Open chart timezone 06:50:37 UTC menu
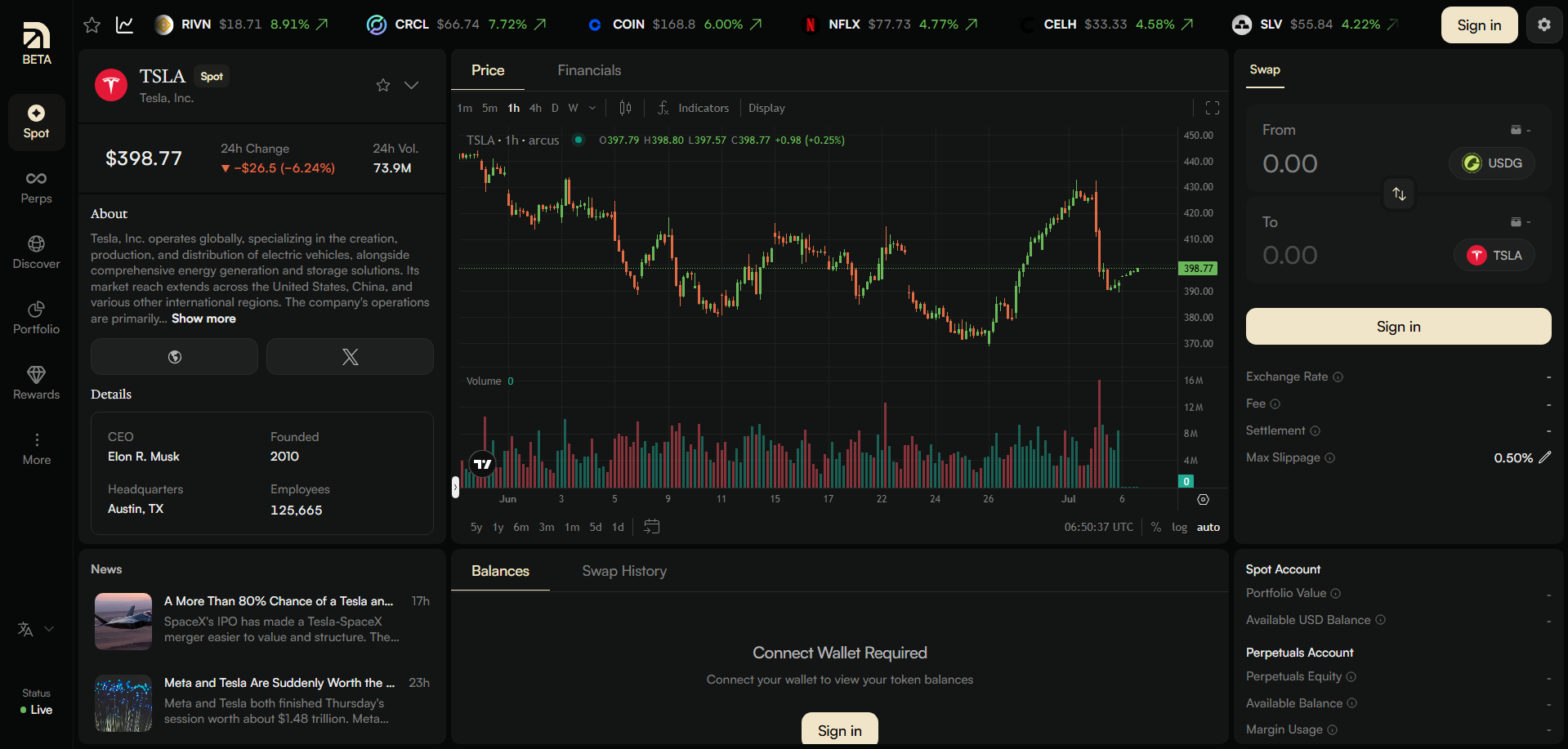 pos(1098,527)
